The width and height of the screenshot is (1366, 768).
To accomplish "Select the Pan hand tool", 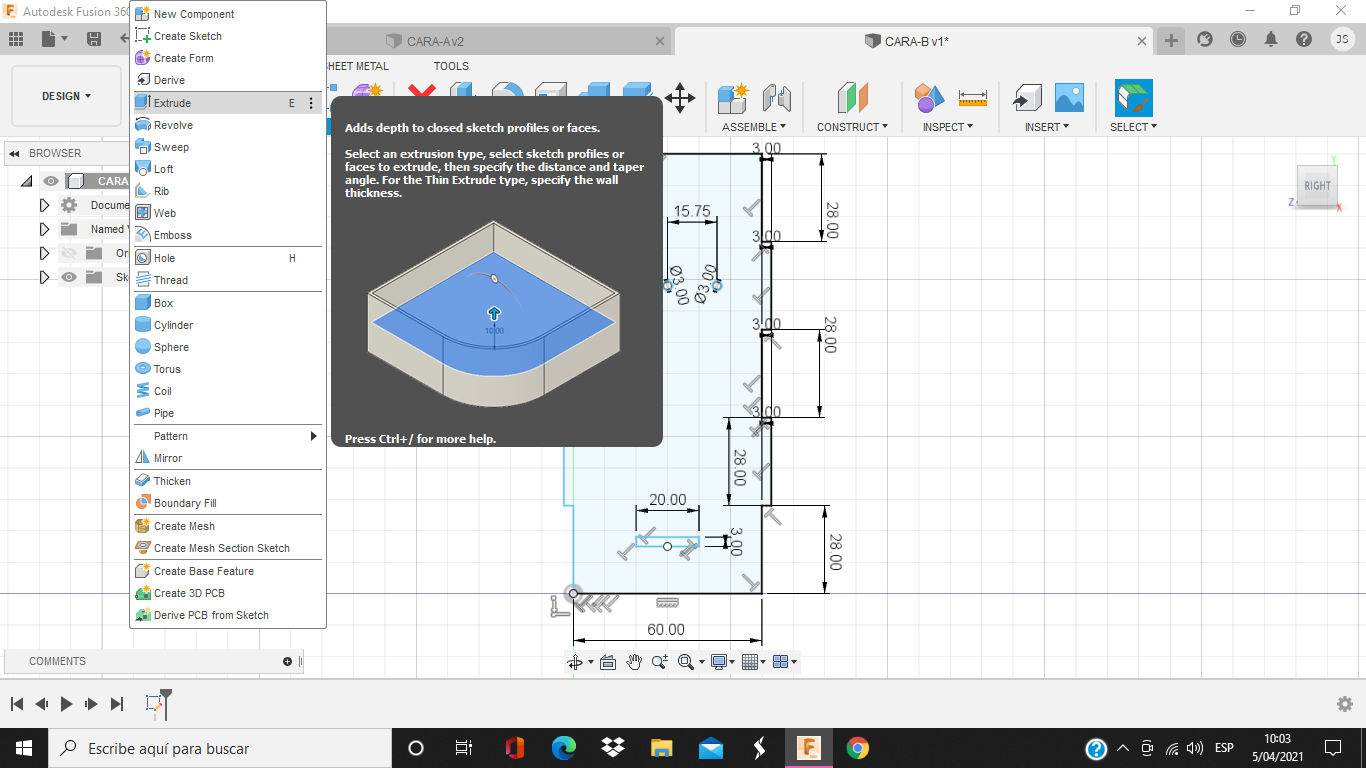I will pos(634,662).
